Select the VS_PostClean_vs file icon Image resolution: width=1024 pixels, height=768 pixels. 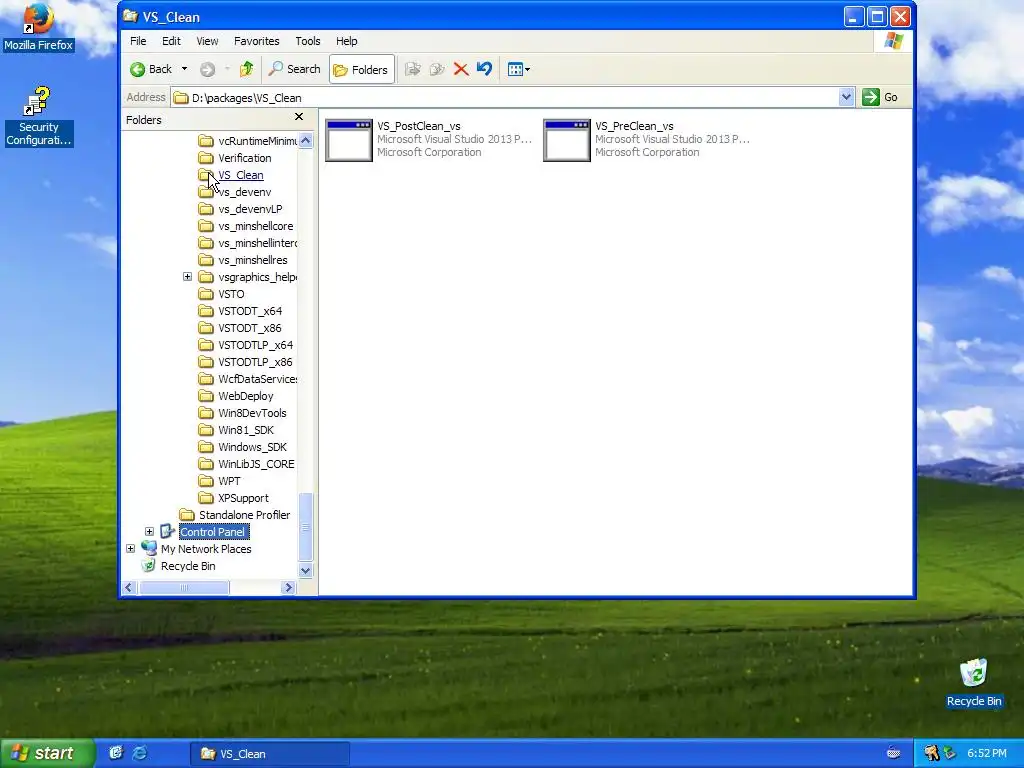click(x=349, y=140)
